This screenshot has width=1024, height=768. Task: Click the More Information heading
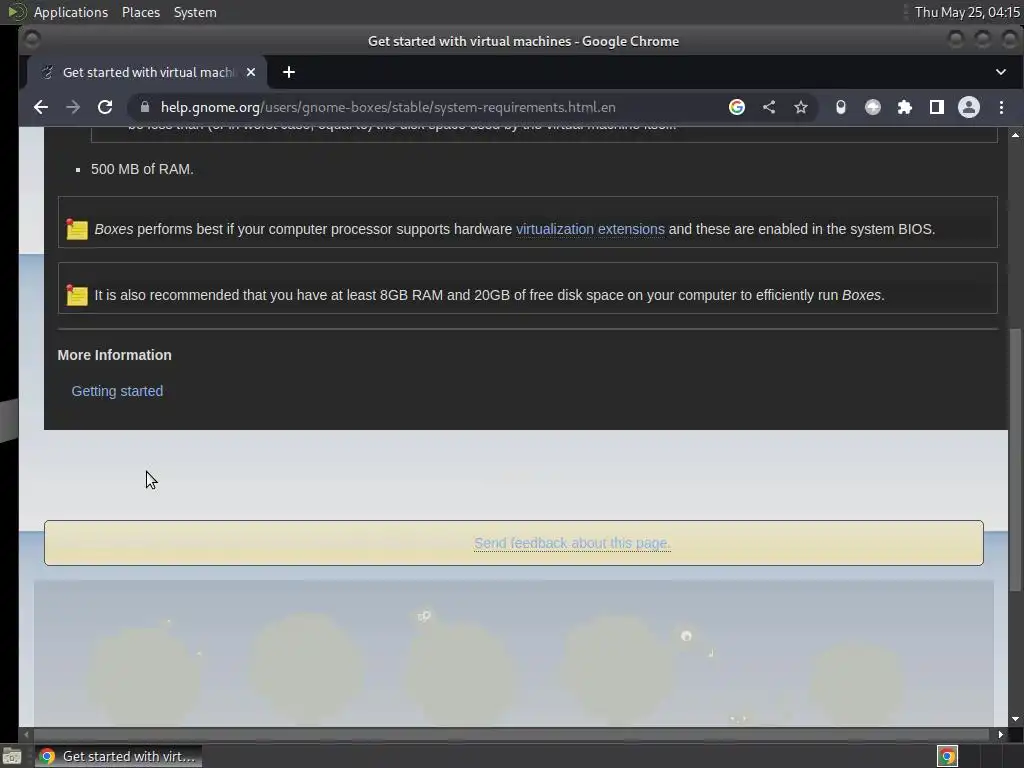[114, 355]
